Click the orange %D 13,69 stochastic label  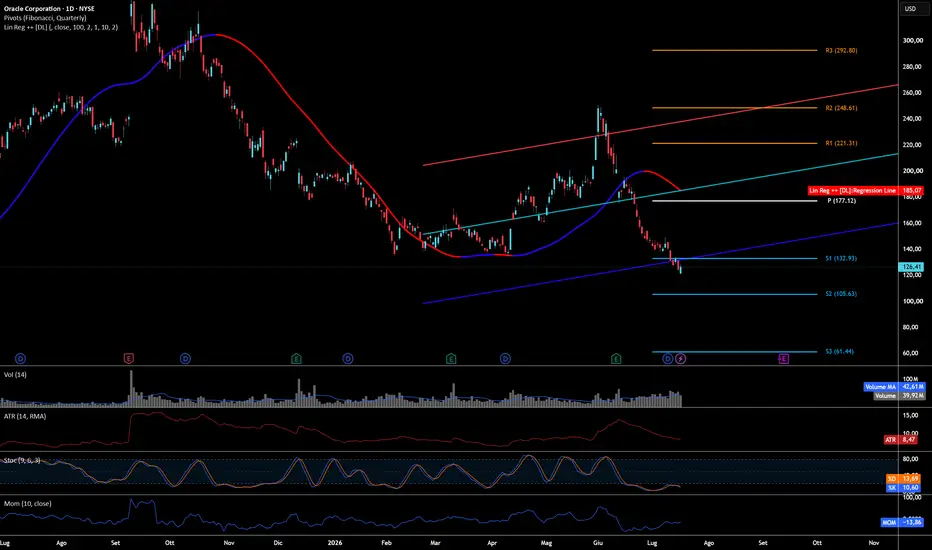pyautogui.click(x=903, y=479)
